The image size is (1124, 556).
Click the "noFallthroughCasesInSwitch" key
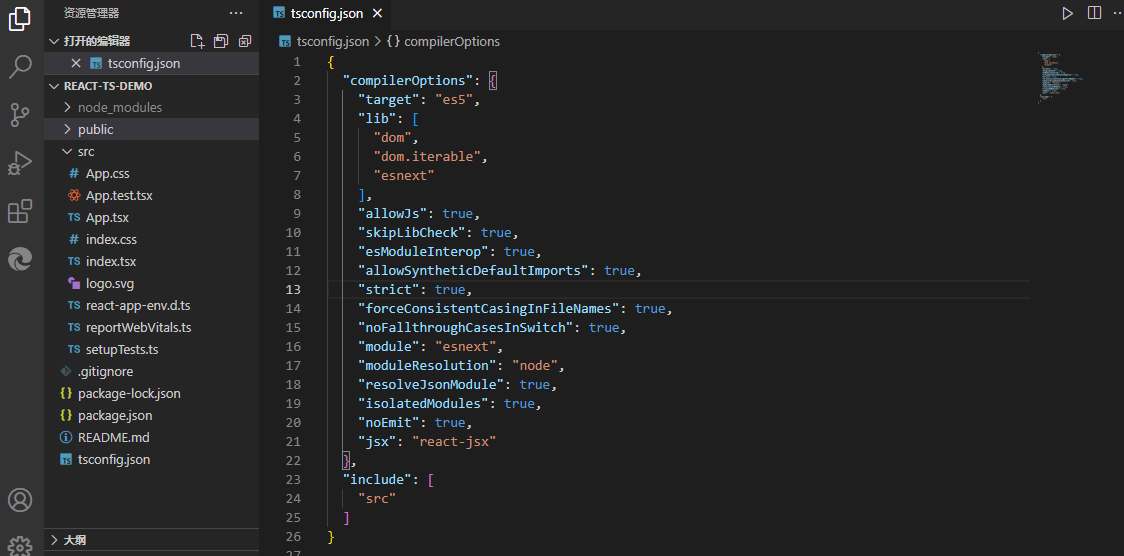[x=466, y=327]
